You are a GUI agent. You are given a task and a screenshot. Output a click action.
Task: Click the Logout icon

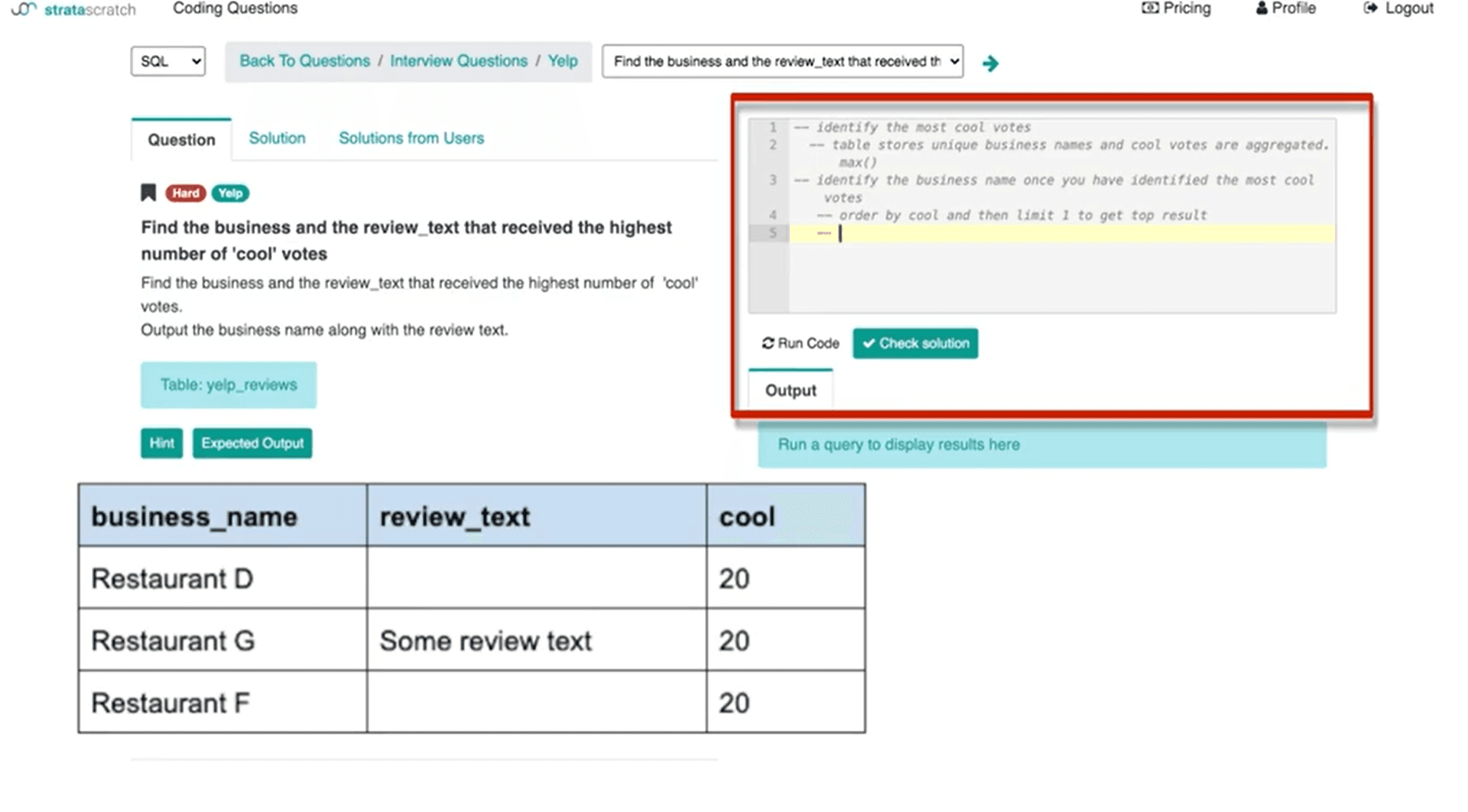click(1371, 8)
